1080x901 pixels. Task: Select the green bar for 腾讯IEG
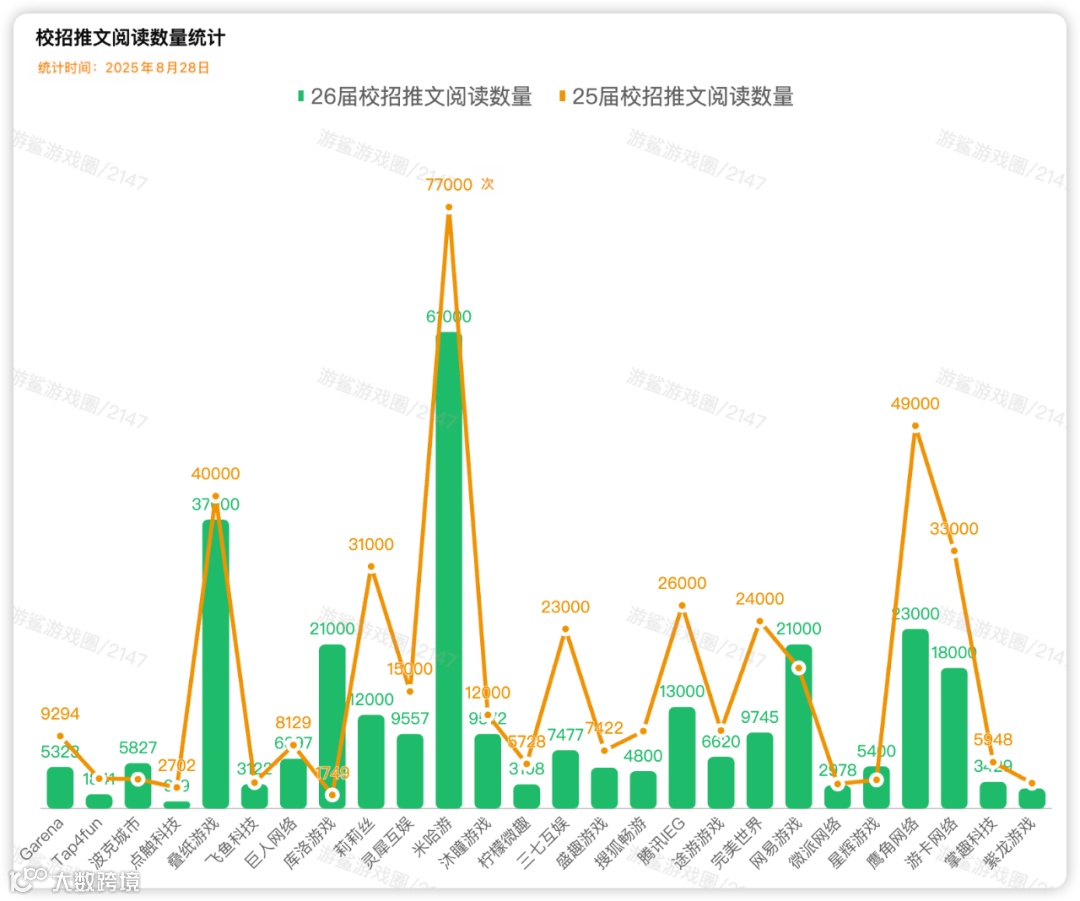(682, 758)
